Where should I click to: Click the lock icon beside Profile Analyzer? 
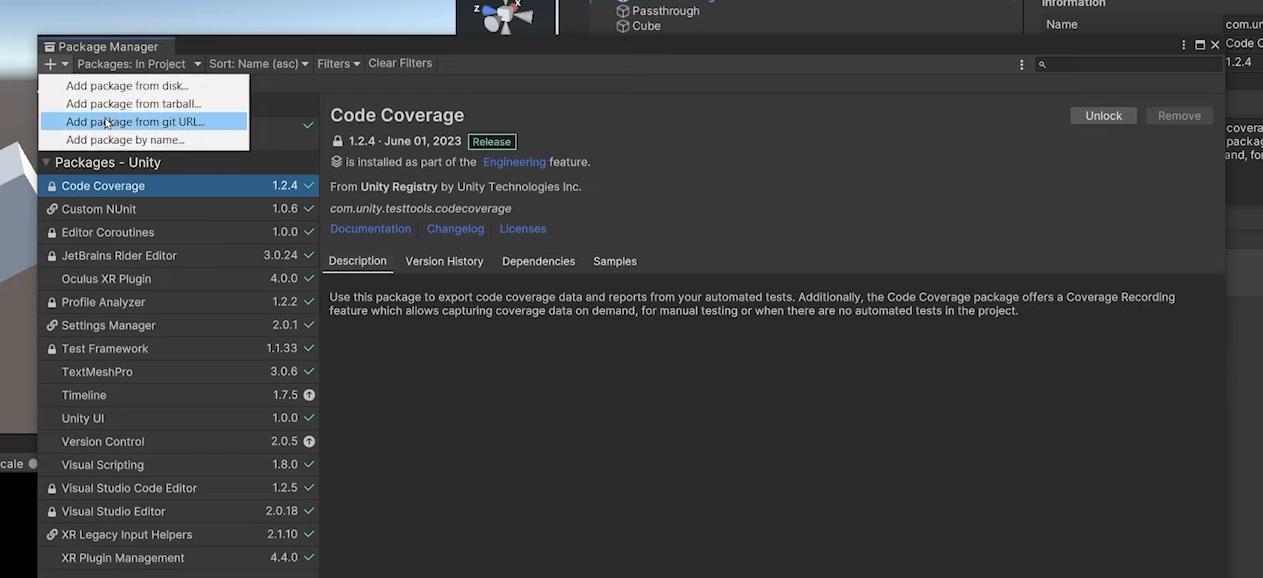[x=52, y=302]
